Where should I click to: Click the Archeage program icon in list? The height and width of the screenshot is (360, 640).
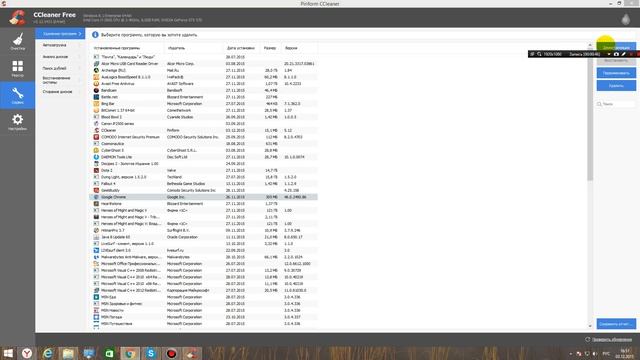click(96, 70)
